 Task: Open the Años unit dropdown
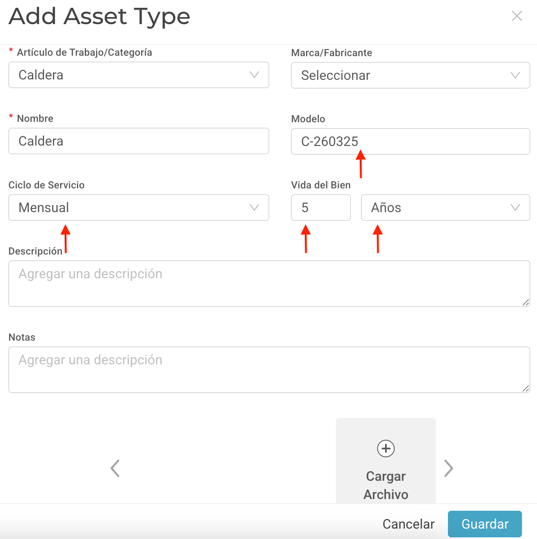pos(445,207)
